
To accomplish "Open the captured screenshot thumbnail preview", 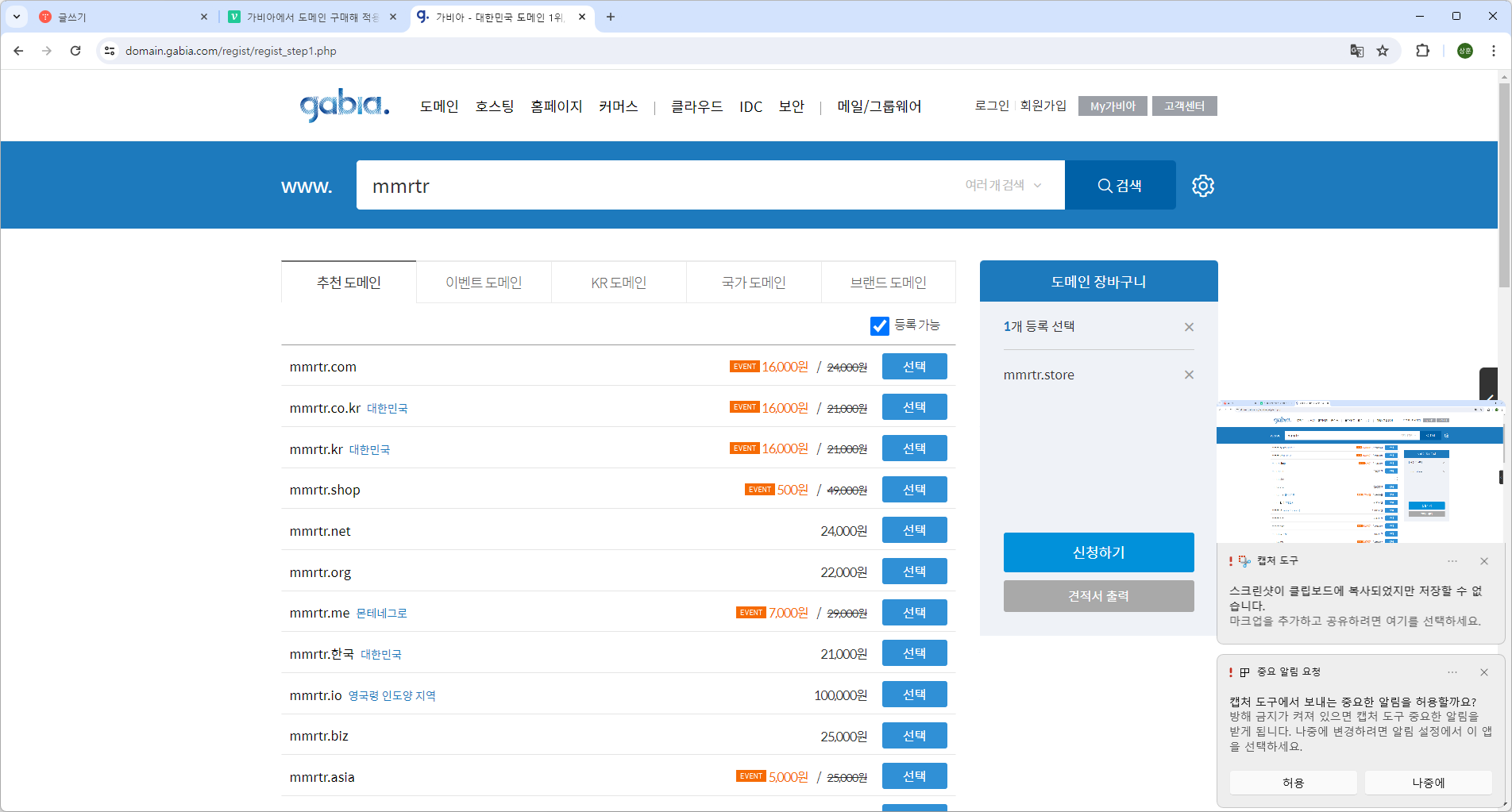I will pyautogui.click(x=1360, y=472).
